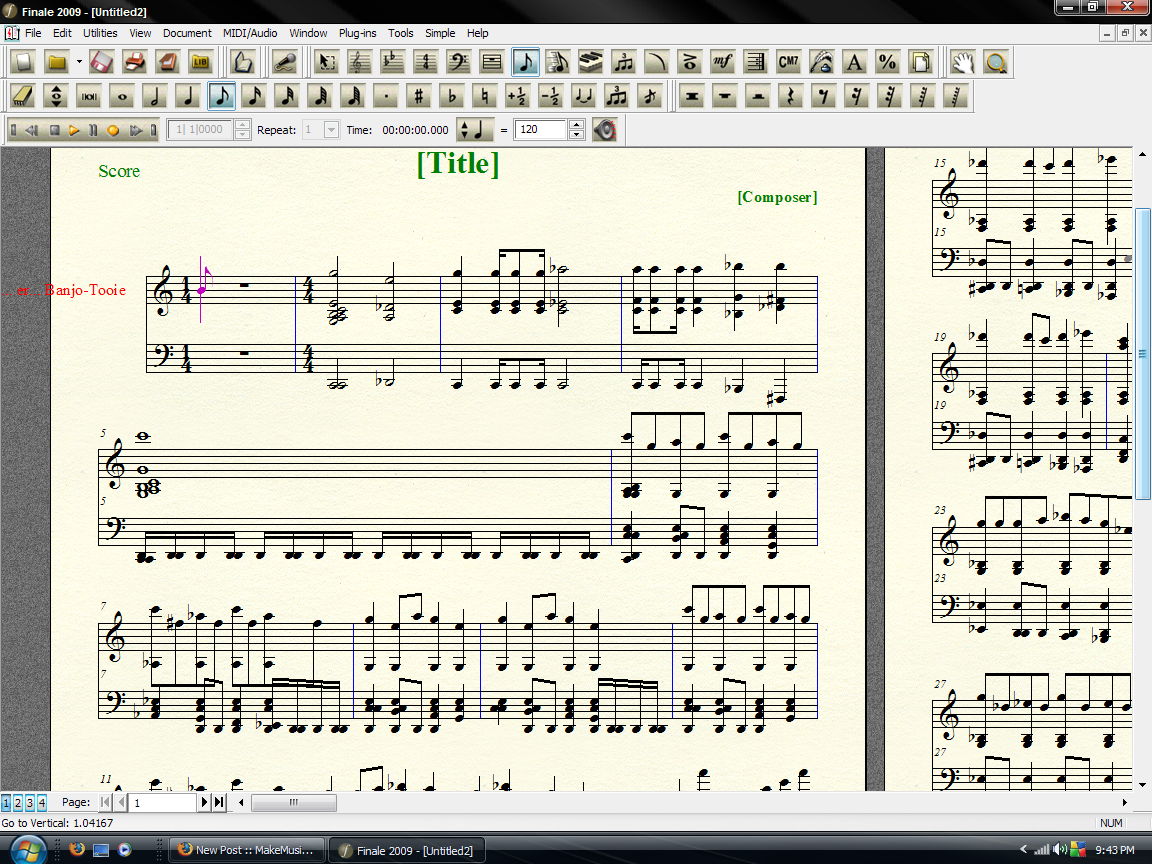Switch to the New Post MakeMusic taskbar button
Image resolution: width=1152 pixels, height=864 pixels.
point(247,850)
